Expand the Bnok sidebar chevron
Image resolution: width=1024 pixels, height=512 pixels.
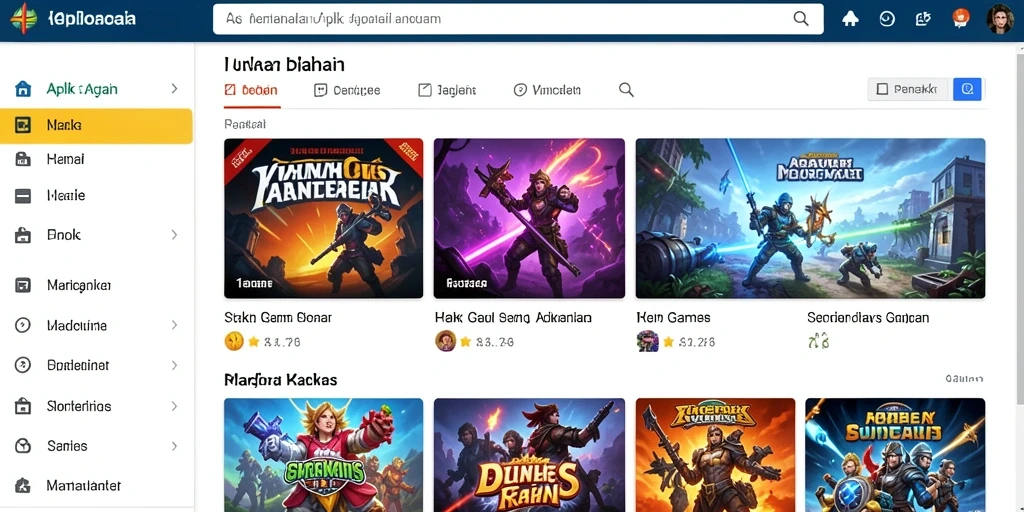pos(174,234)
